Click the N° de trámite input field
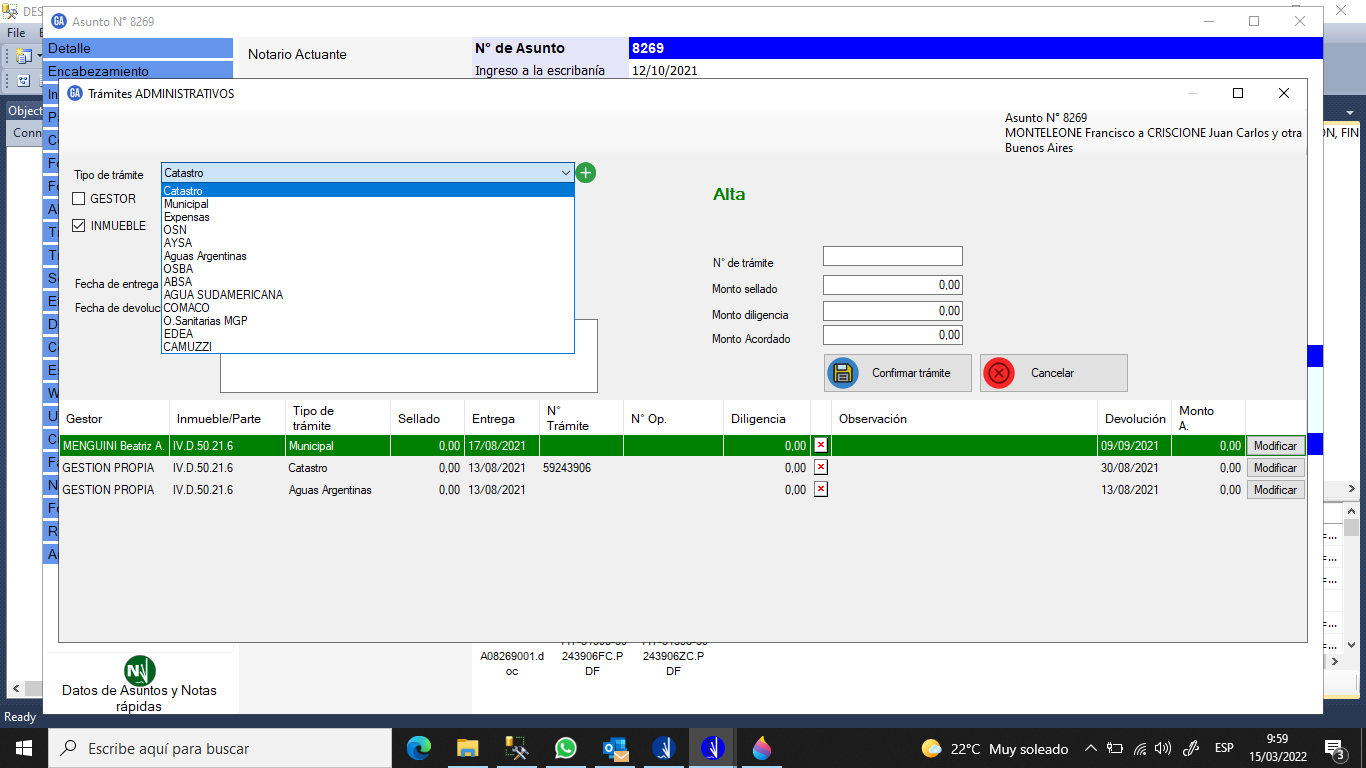The height and width of the screenshot is (768, 1366). (x=892, y=256)
